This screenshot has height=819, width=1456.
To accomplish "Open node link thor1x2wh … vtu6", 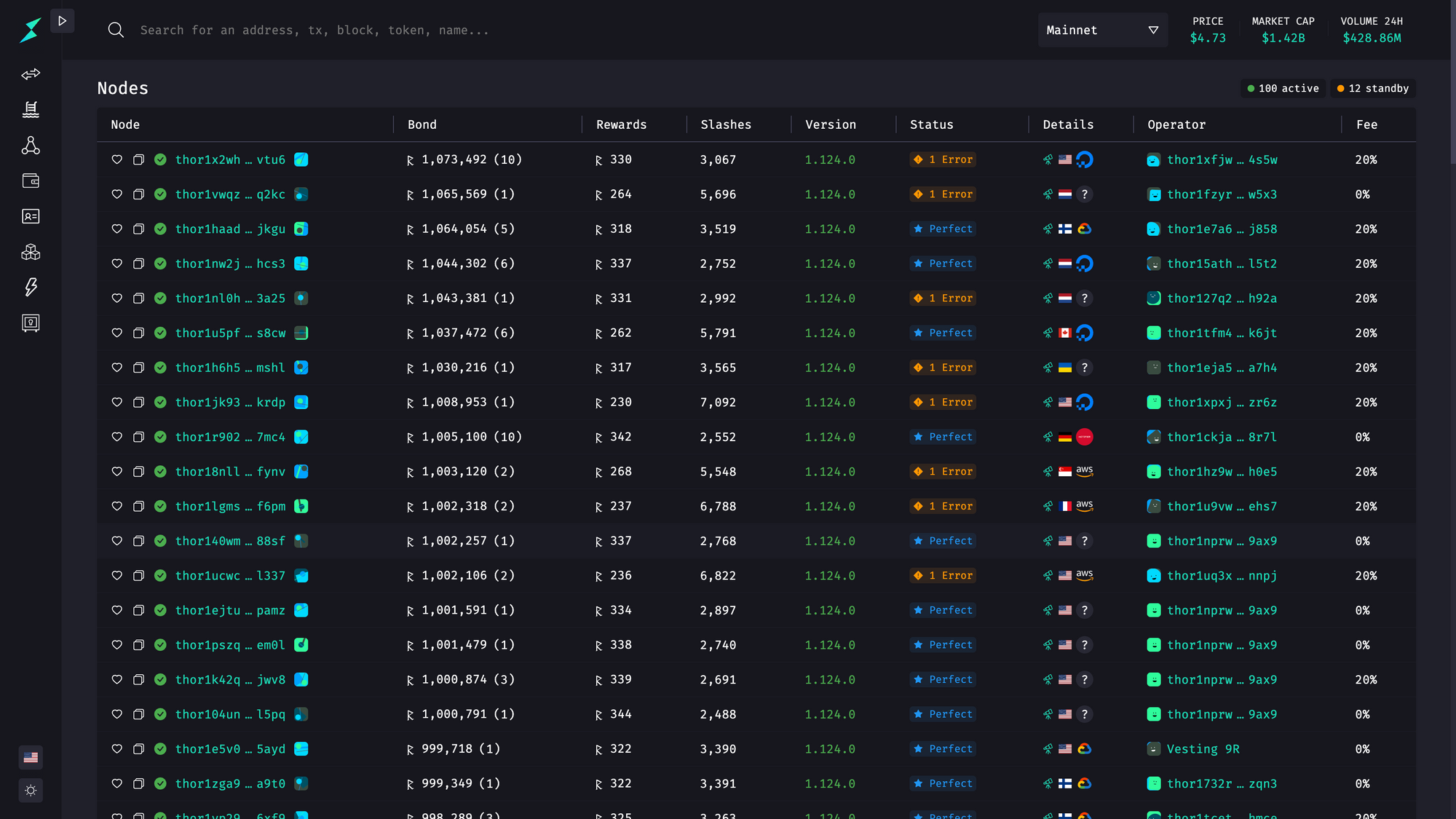I will click(x=230, y=159).
